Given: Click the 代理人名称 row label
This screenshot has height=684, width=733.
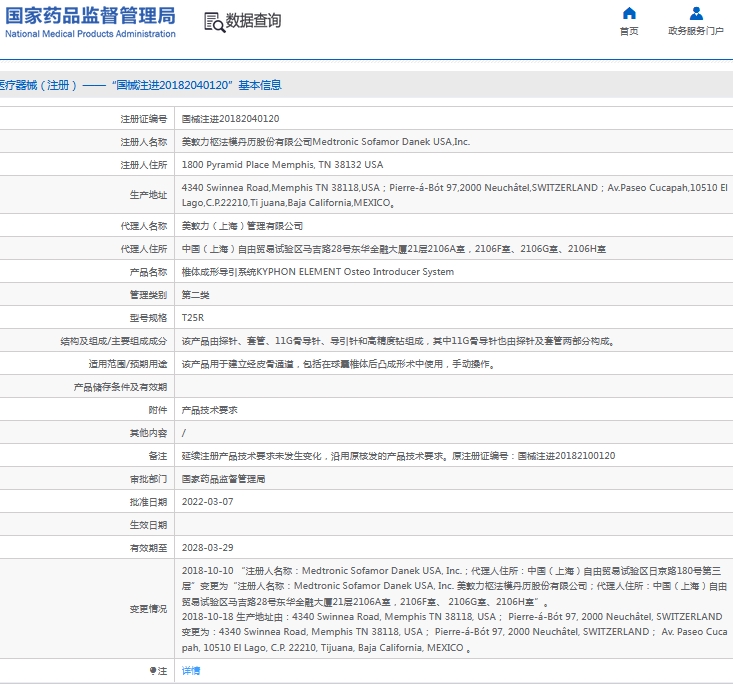Looking at the screenshot, I should point(144,226).
